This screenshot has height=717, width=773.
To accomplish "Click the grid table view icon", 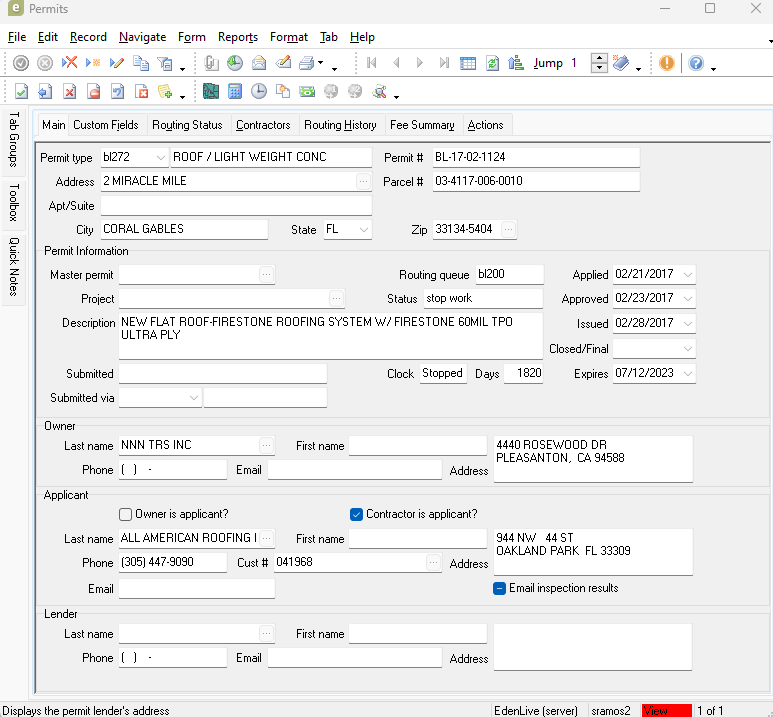I will point(468,63).
